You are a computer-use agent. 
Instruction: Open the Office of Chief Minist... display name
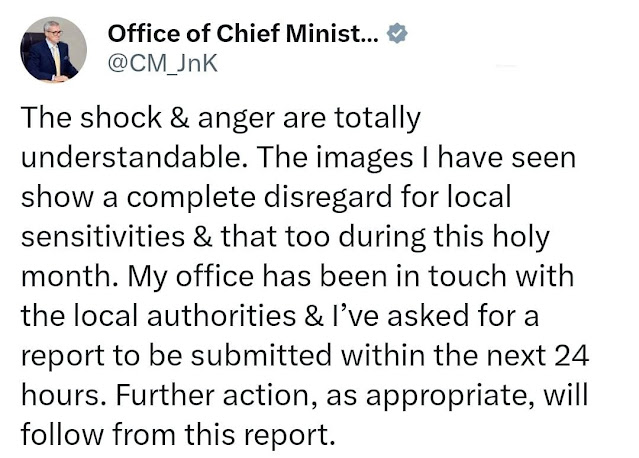pos(243,33)
